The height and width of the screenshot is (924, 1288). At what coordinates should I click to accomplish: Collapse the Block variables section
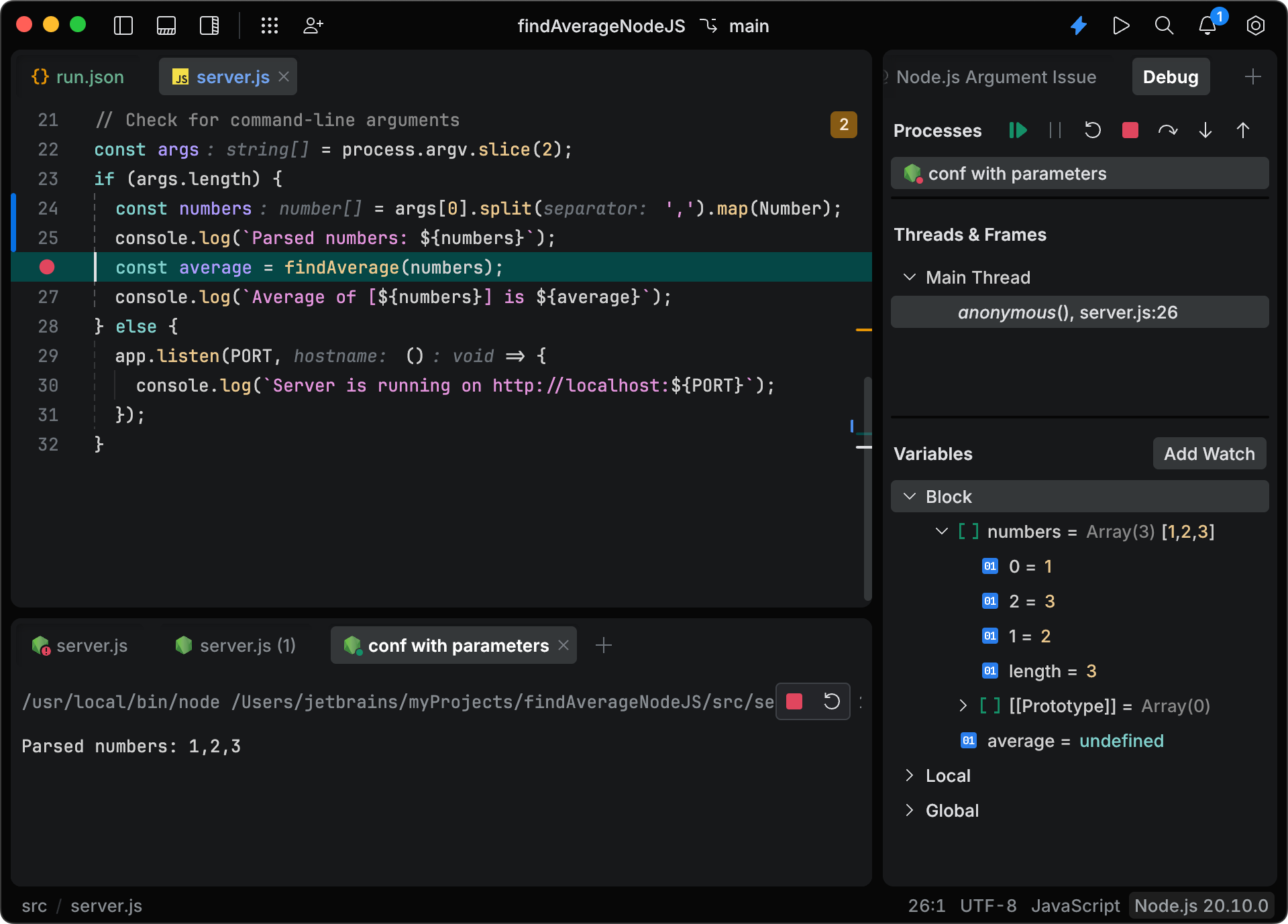coord(910,497)
